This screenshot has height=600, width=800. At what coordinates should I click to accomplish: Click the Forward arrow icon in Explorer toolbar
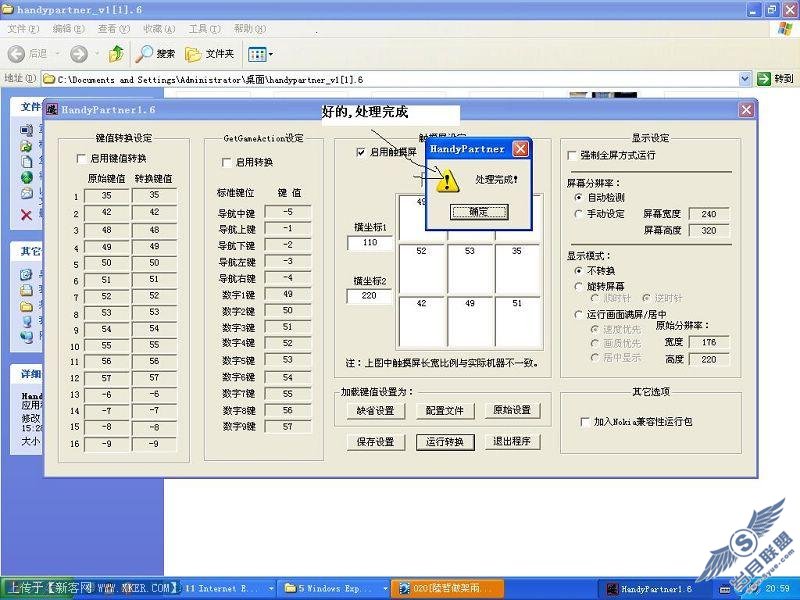[x=79, y=54]
